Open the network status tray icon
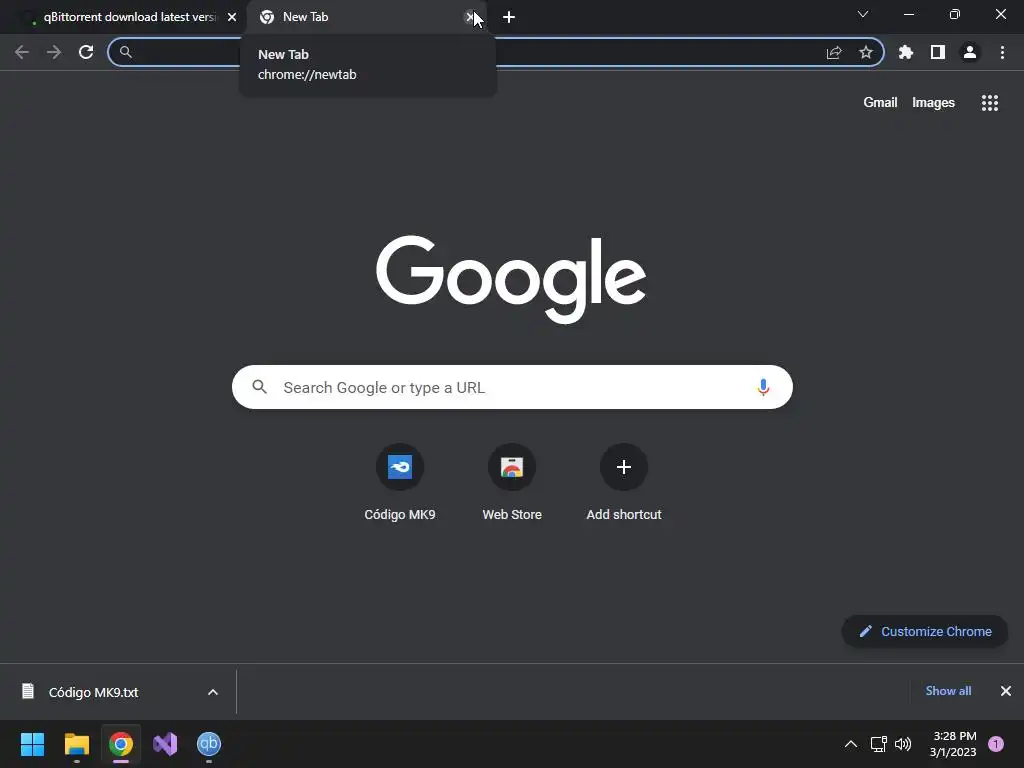This screenshot has width=1024, height=768. click(x=878, y=744)
